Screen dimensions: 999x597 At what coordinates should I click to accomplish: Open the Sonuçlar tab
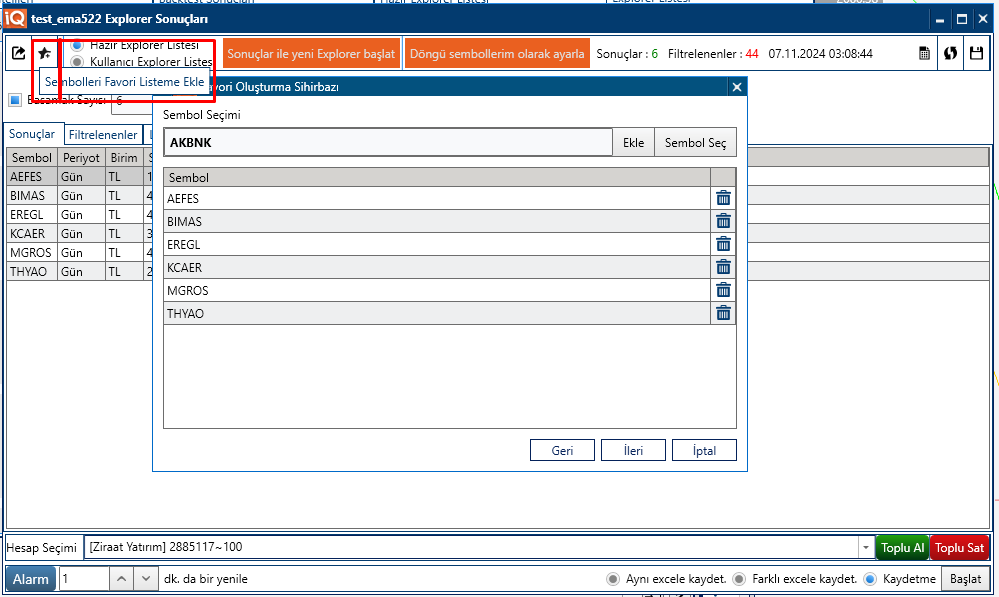click(x=32, y=134)
